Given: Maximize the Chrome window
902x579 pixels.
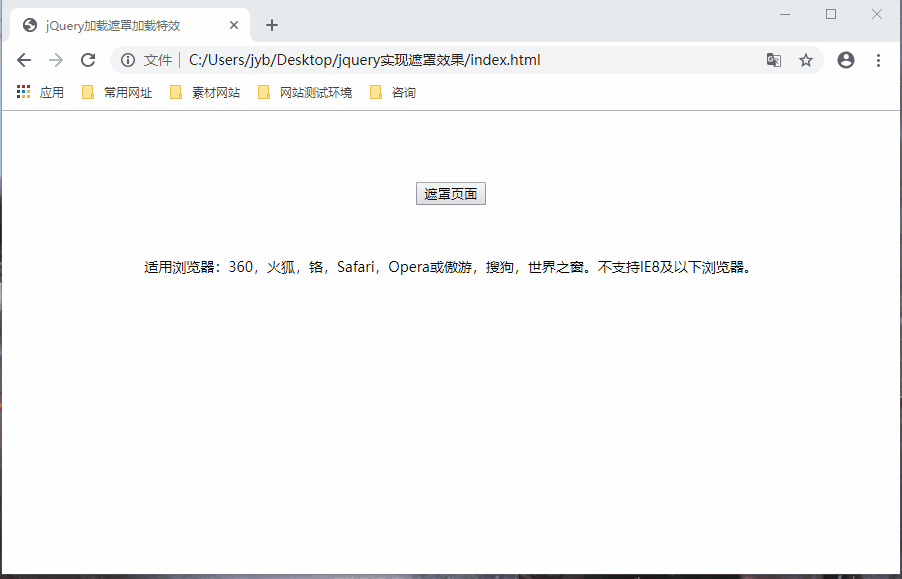Looking at the screenshot, I should (831, 14).
